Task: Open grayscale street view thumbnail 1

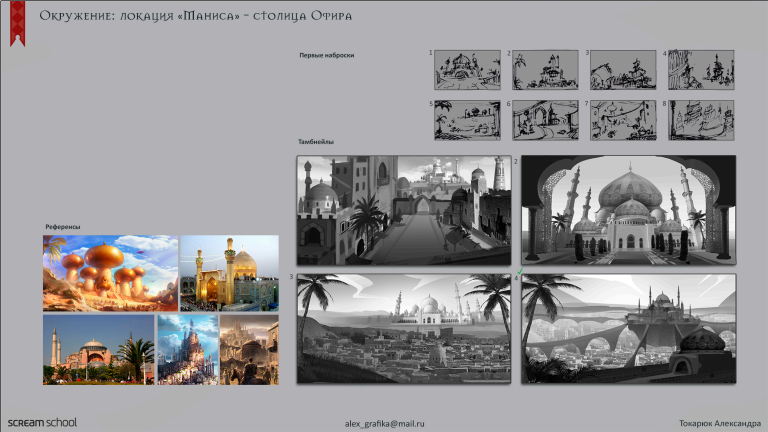Action: click(x=404, y=211)
